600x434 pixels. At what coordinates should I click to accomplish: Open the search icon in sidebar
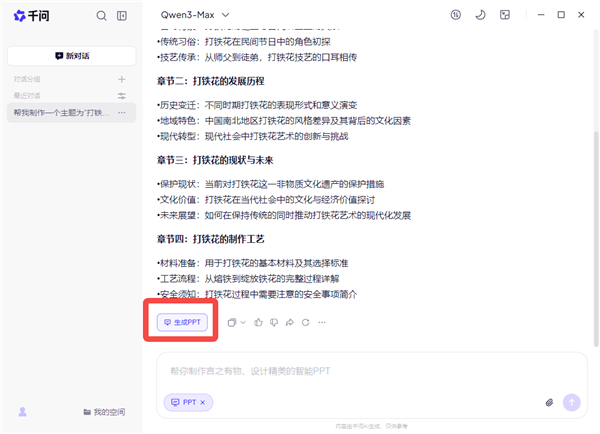tap(101, 16)
